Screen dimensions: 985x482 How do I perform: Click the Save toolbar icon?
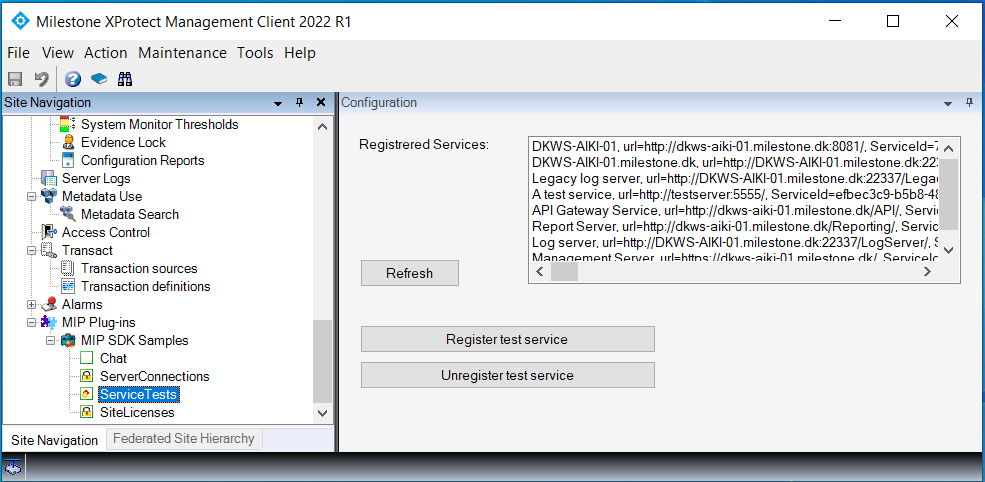click(x=15, y=79)
